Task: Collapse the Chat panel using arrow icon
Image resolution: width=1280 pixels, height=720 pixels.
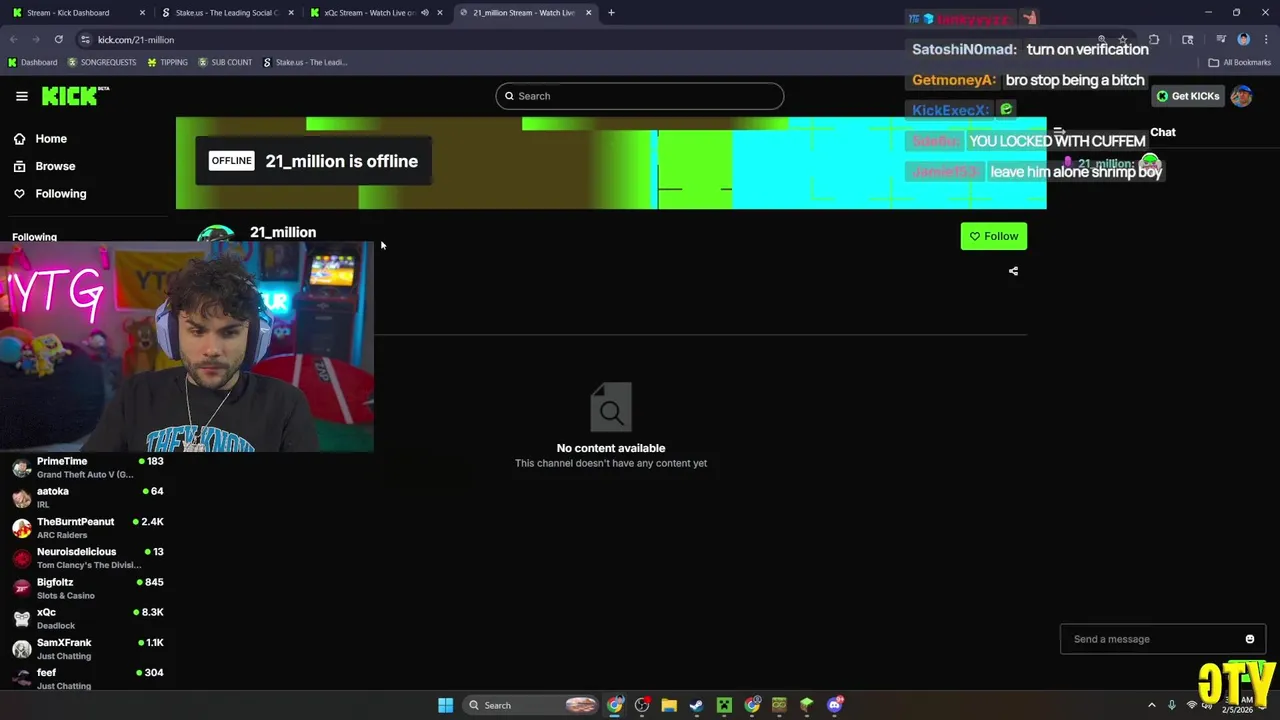Action: click(x=1059, y=132)
